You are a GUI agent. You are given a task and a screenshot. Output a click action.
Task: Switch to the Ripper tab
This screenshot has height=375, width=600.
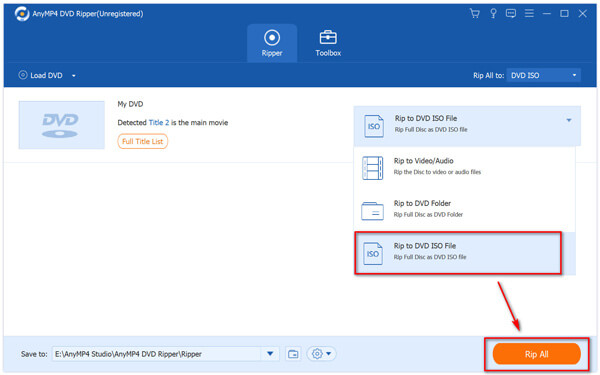272,43
